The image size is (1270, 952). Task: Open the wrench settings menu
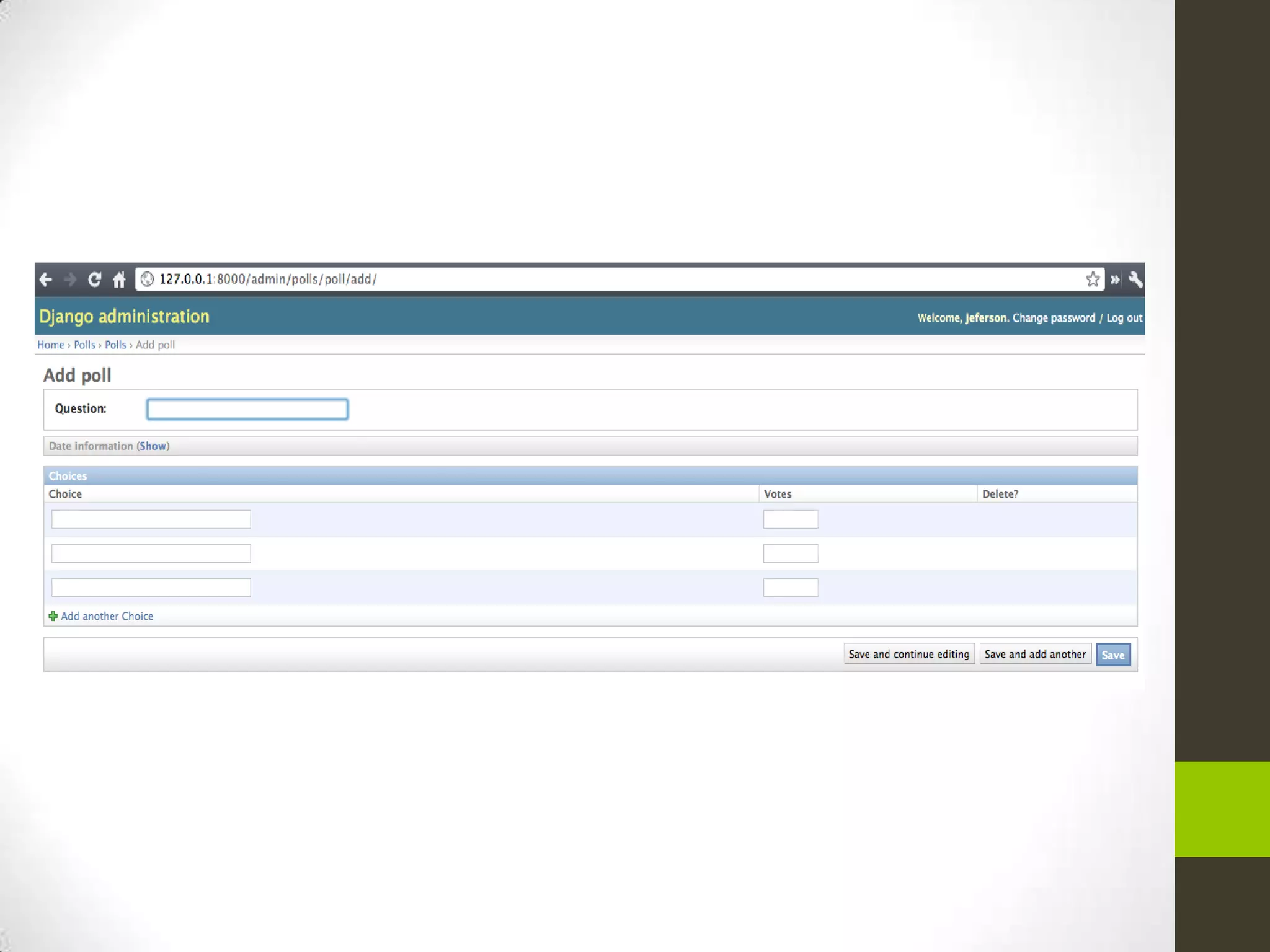point(1135,280)
